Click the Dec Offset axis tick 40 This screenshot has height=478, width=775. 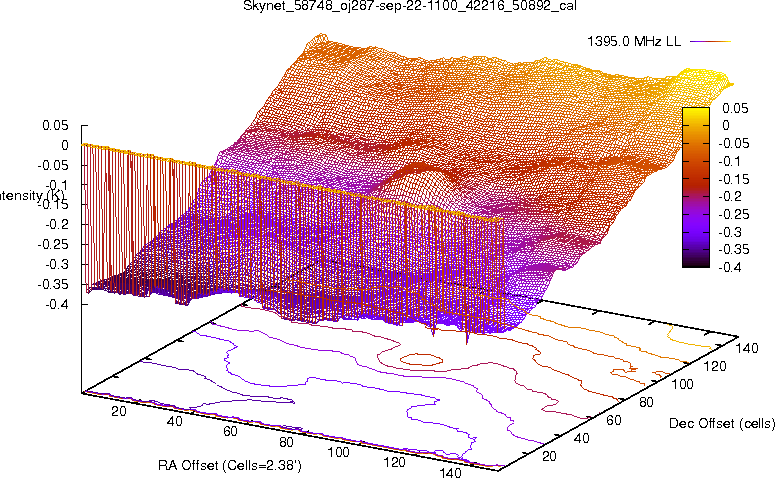(581, 438)
